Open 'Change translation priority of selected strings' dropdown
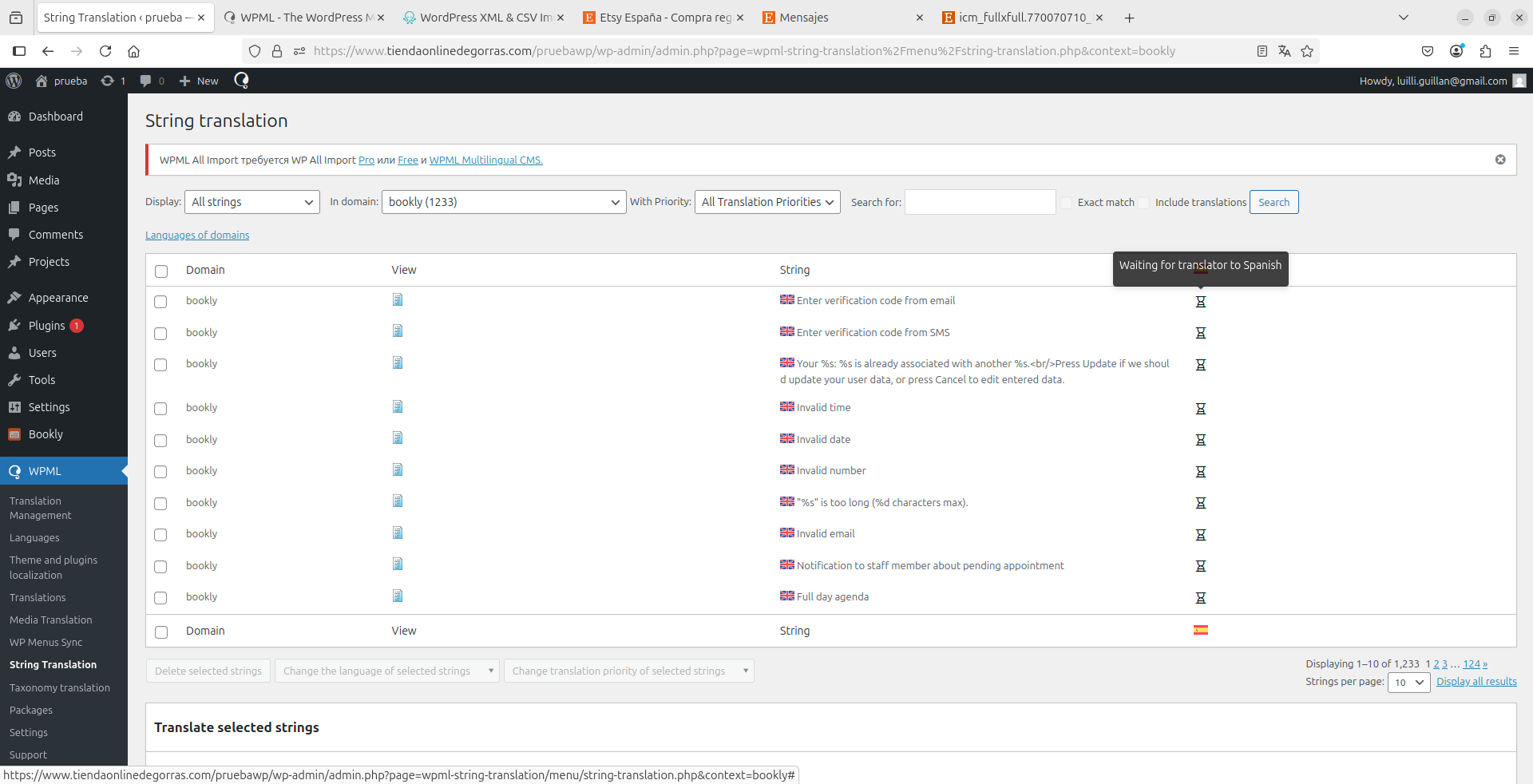Viewport: 1533px width, 784px height. 629,671
